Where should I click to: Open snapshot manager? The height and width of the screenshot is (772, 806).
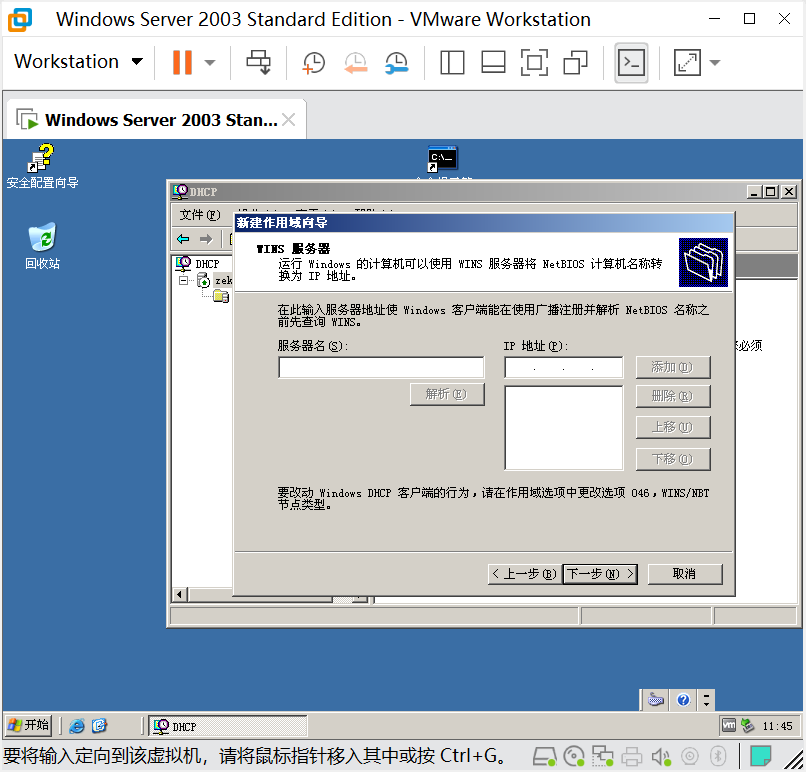coord(396,62)
